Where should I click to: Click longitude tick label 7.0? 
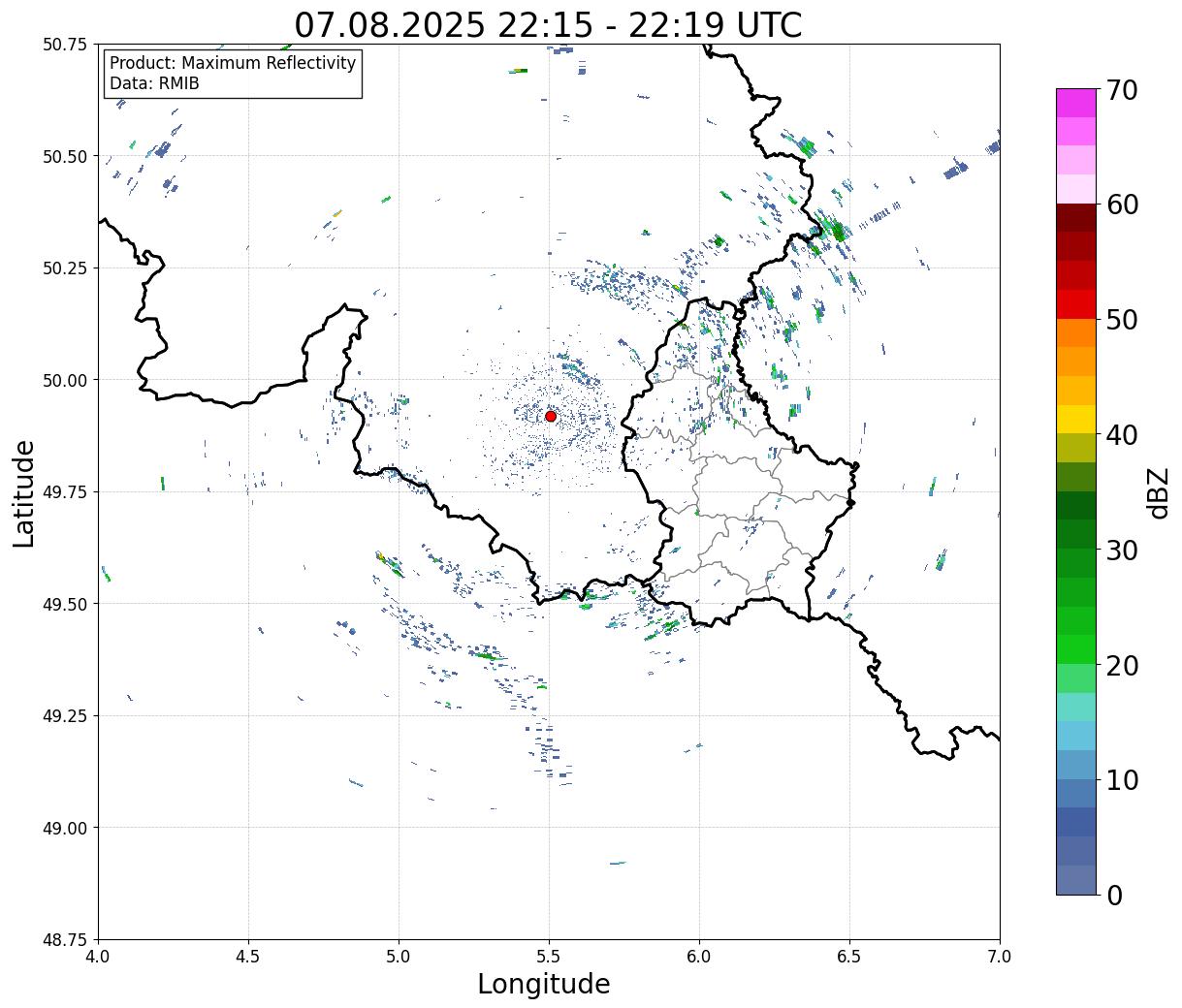click(1000, 956)
